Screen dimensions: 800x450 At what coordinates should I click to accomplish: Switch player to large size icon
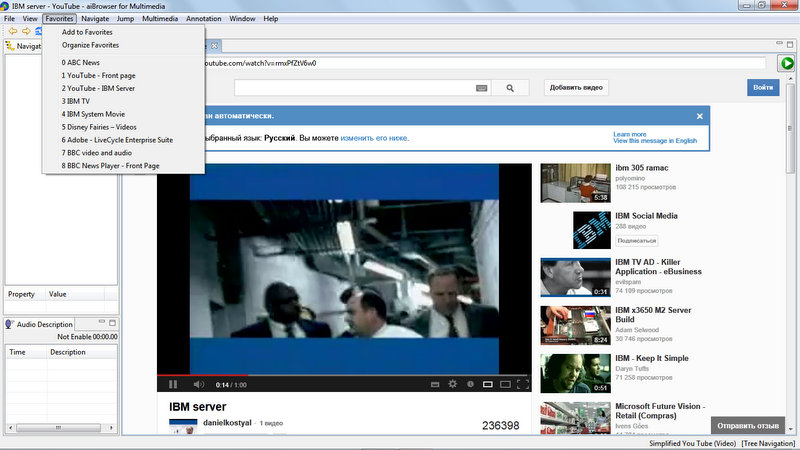point(505,384)
